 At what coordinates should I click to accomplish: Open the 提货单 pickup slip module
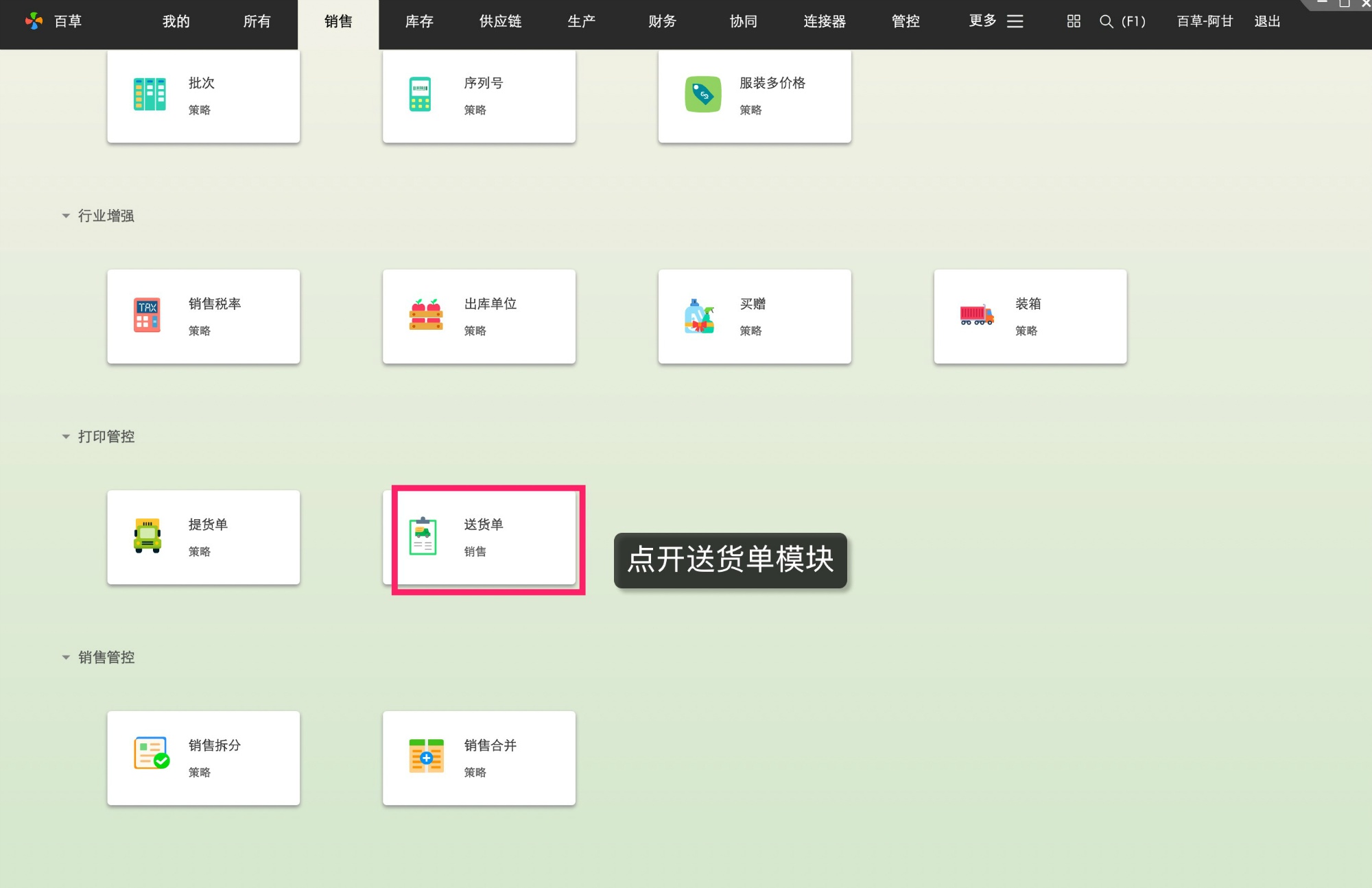pyautogui.click(x=203, y=537)
